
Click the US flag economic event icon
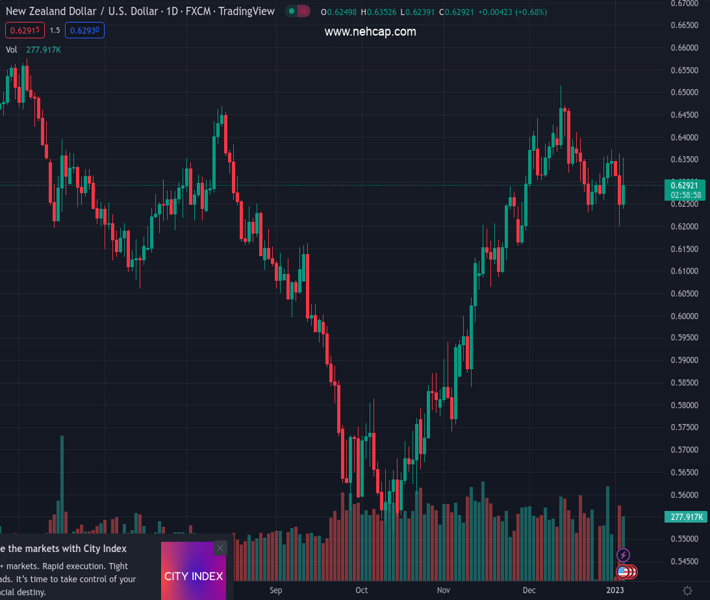tap(624, 571)
